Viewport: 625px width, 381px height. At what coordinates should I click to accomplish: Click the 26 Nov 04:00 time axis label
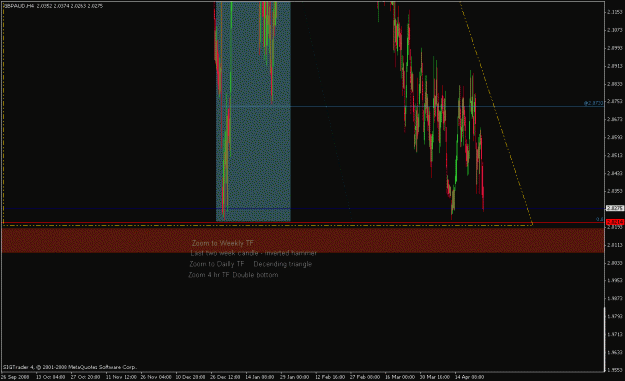(x=155, y=377)
